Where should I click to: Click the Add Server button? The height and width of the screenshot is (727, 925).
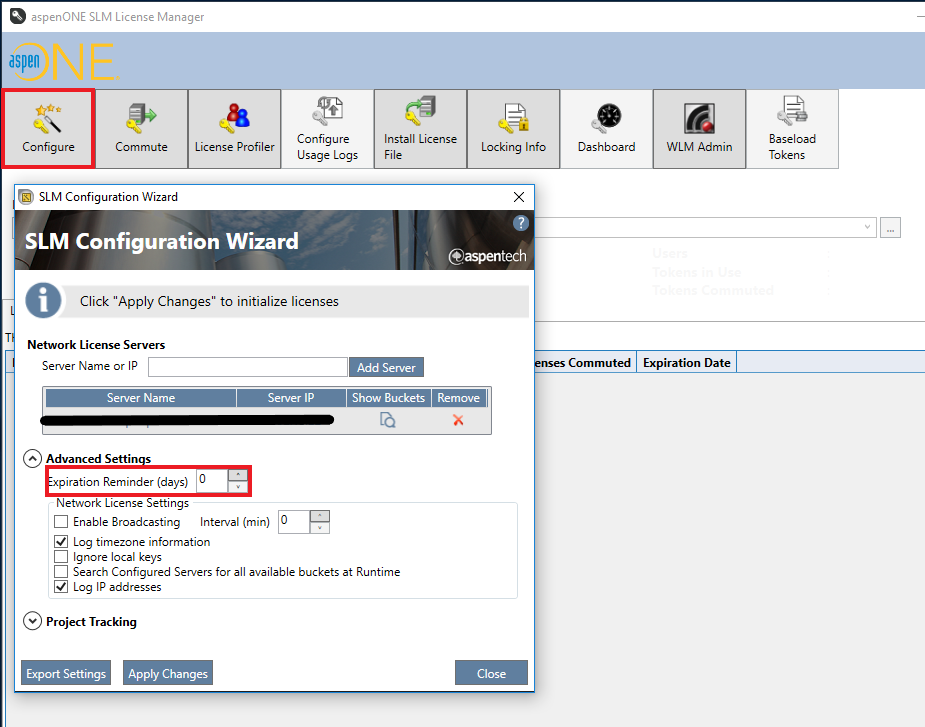point(386,367)
